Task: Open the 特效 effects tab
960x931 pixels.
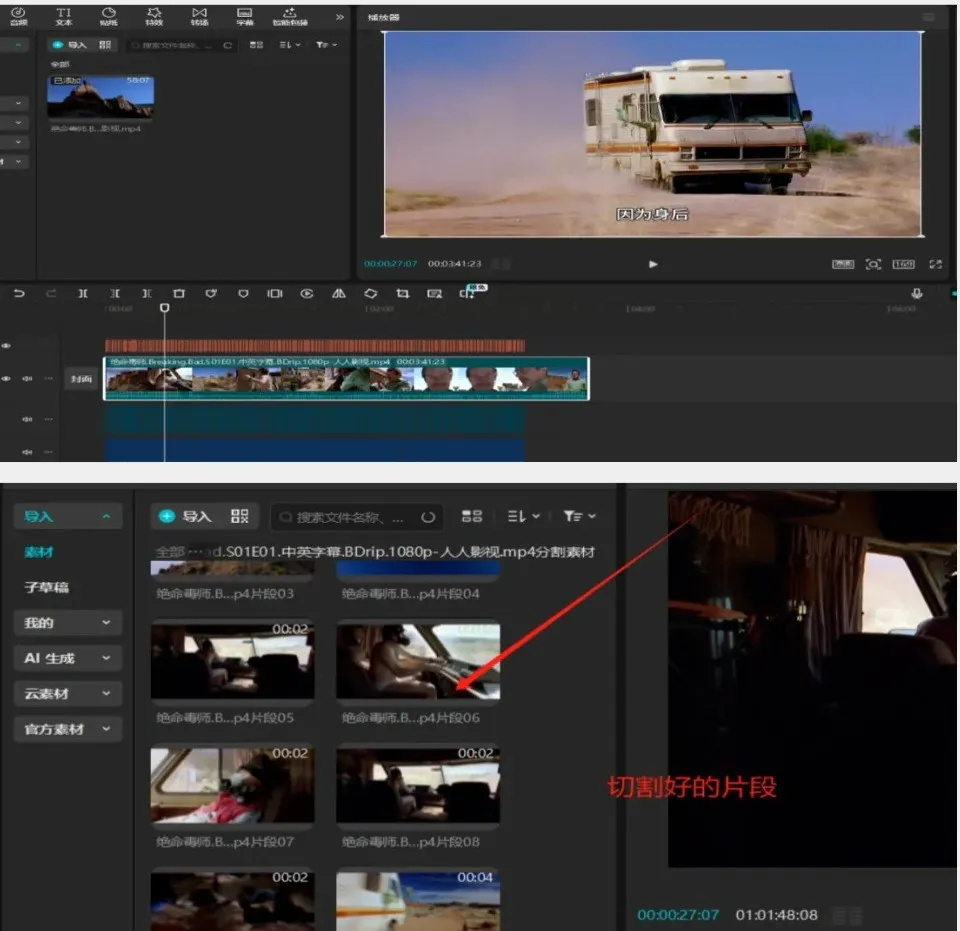Action: point(154,17)
